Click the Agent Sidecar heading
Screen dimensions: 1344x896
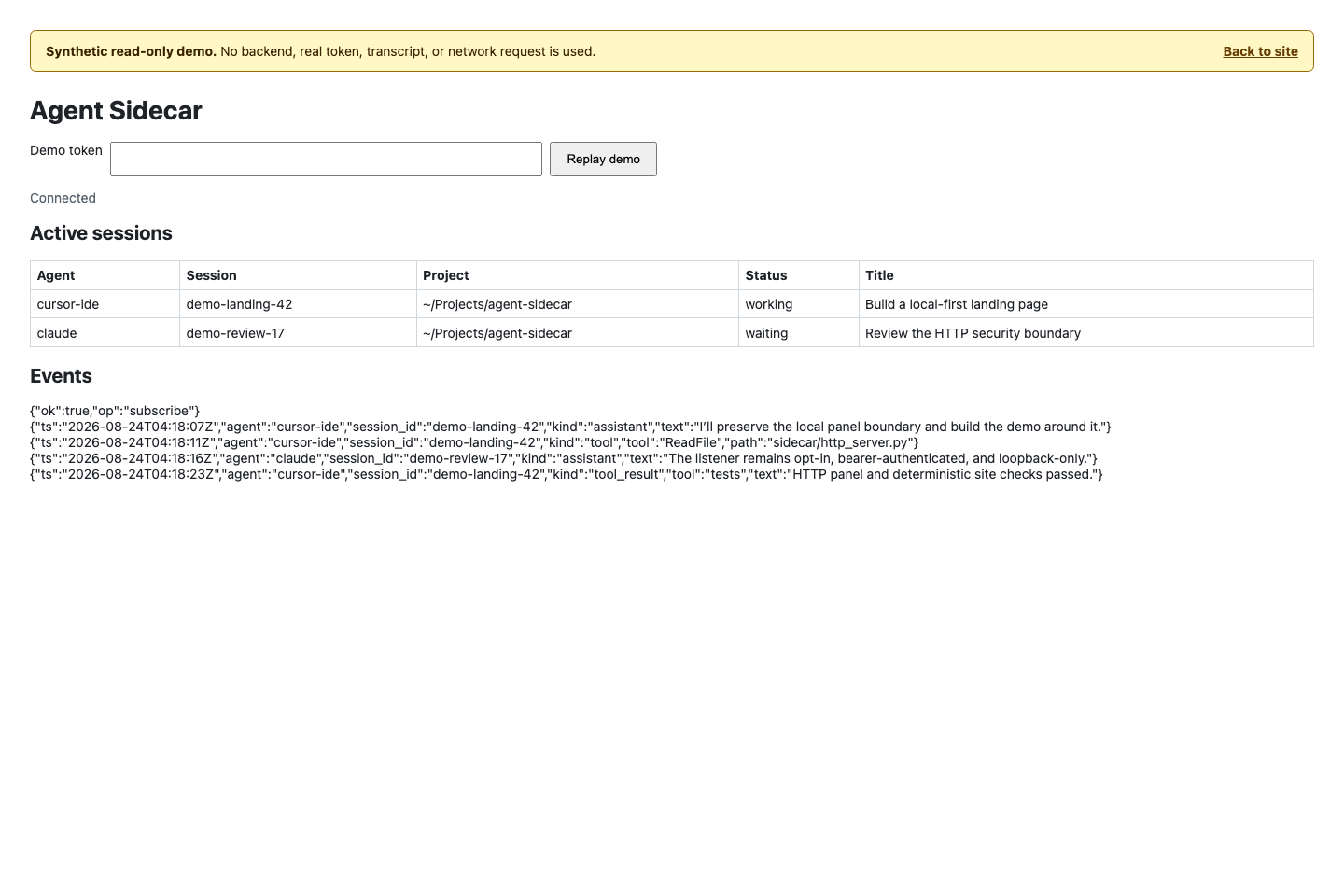pyautogui.click(x=116, y=110)
